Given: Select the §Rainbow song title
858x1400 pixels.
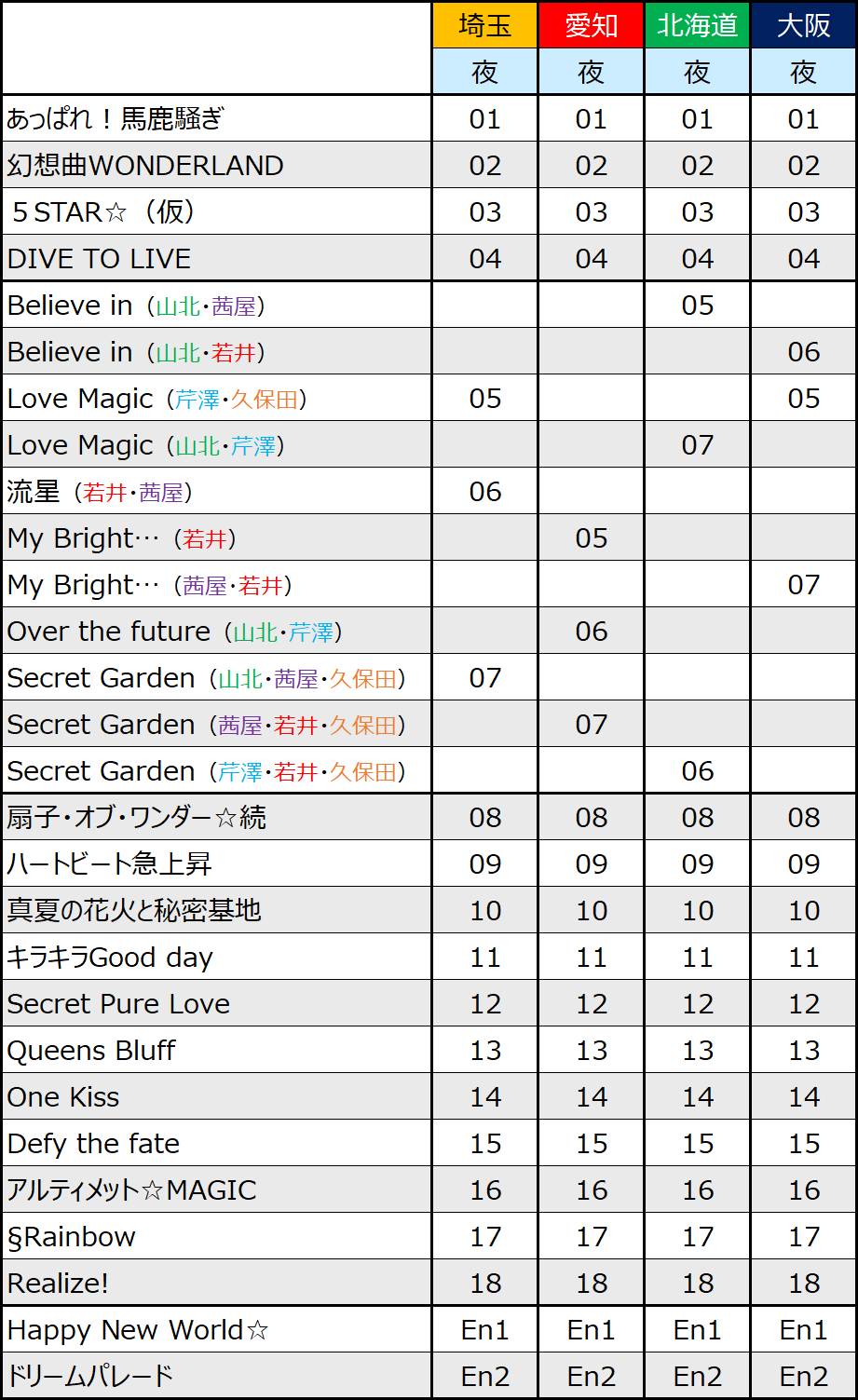Looking at the screenshot, I should coord(71,1237).
